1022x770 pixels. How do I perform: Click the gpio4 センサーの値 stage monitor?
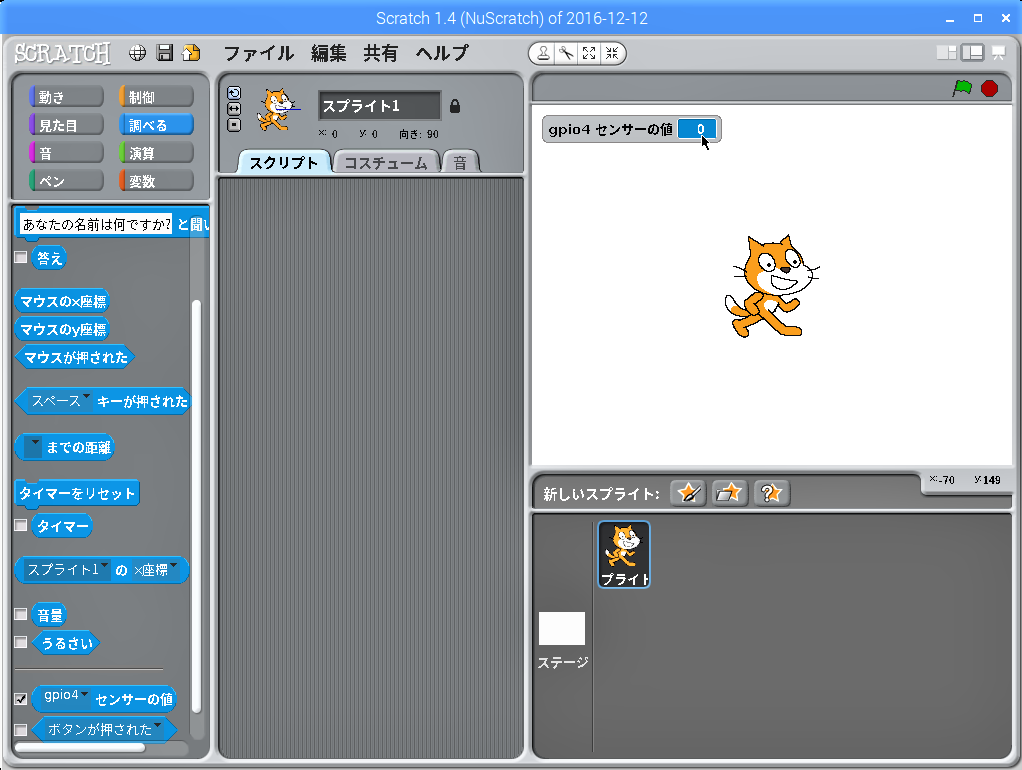click(x=632, y=129)
